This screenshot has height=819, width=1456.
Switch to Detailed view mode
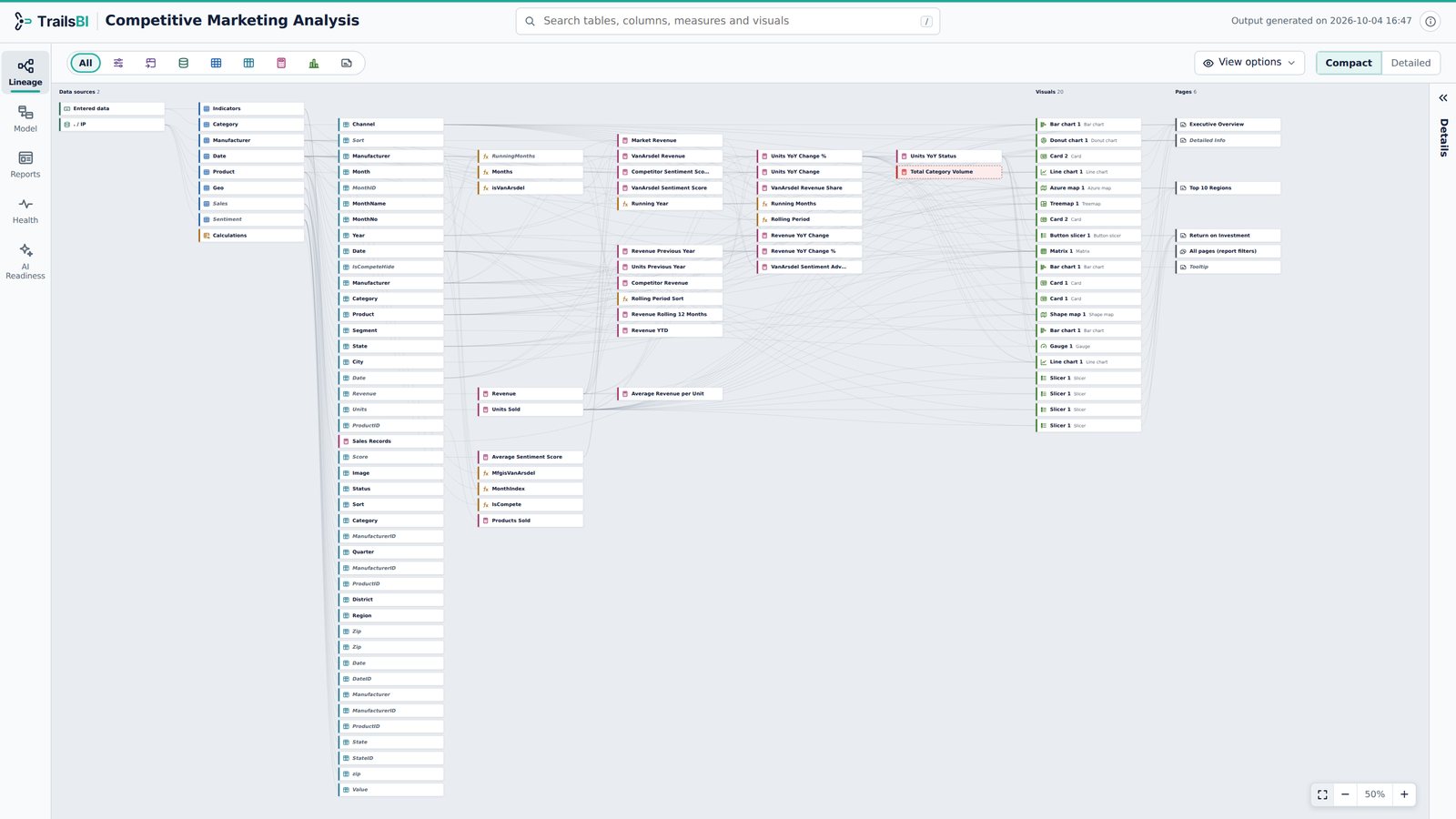1410,63
